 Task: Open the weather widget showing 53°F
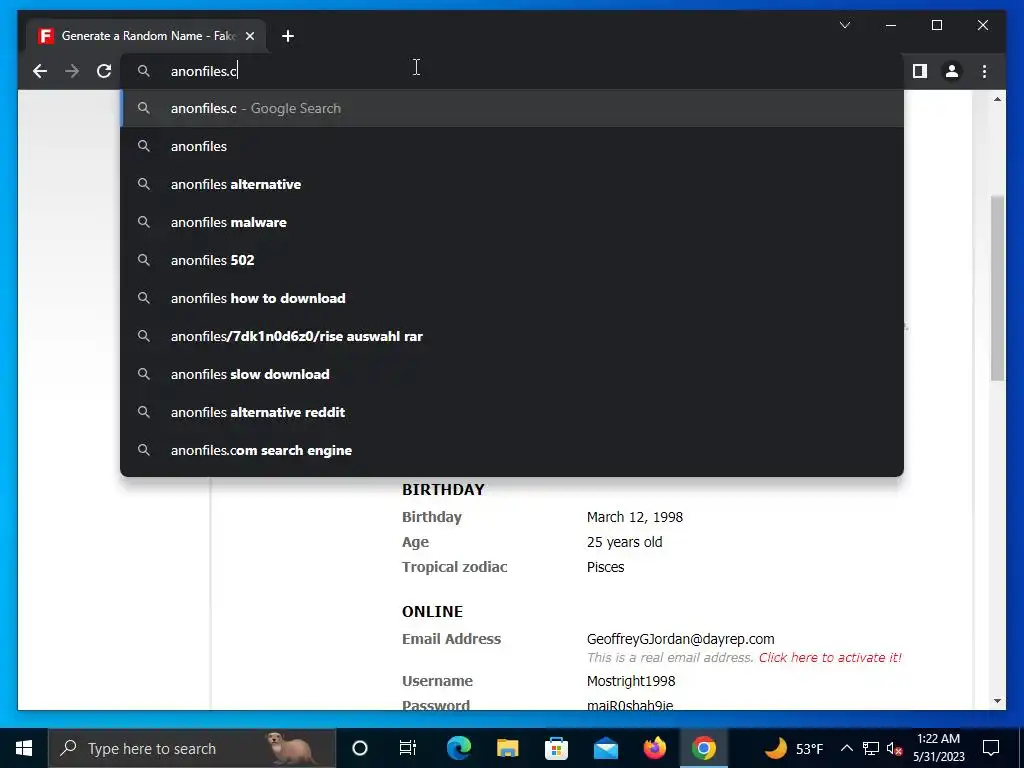click(794, 748)
